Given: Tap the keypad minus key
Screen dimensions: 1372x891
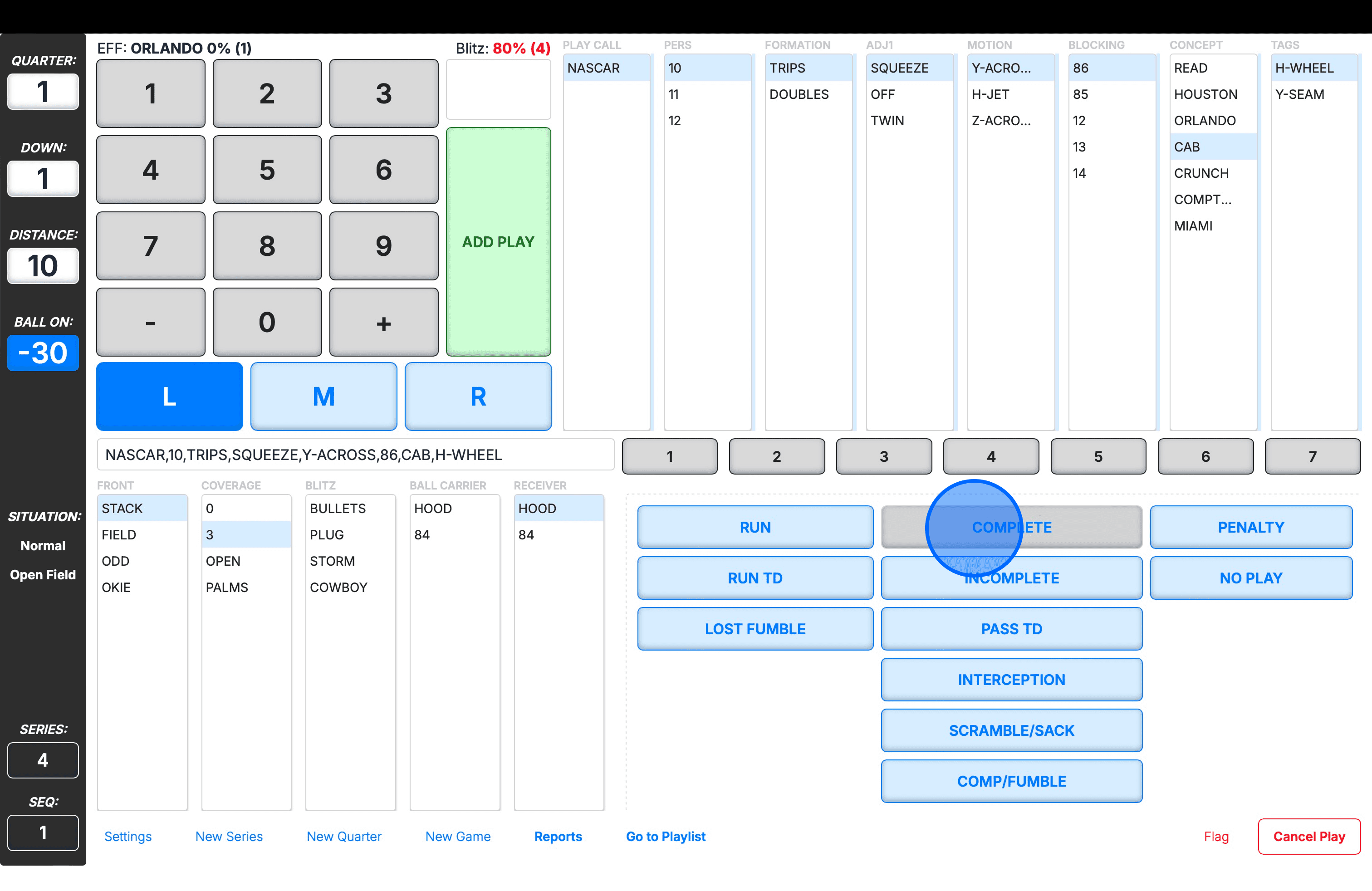Looking at the screenshot, I should pyautogui.click(x=151, y=322).
